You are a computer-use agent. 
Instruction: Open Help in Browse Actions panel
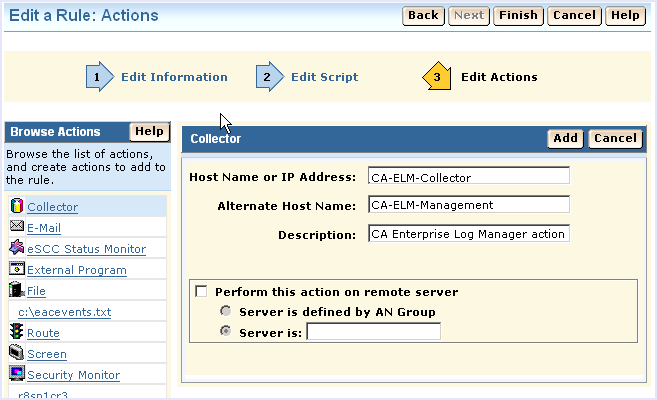click(x=149, y=132)
